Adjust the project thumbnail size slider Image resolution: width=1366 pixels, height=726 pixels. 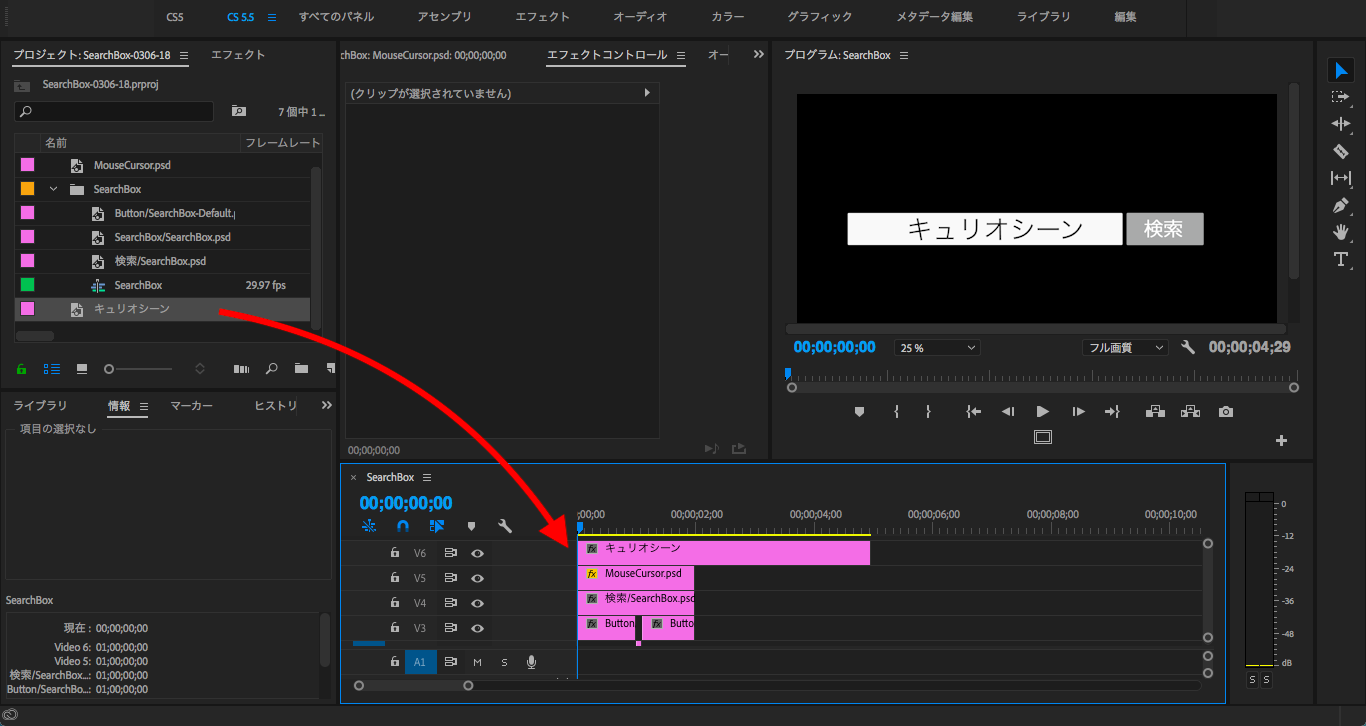(110, 369)
